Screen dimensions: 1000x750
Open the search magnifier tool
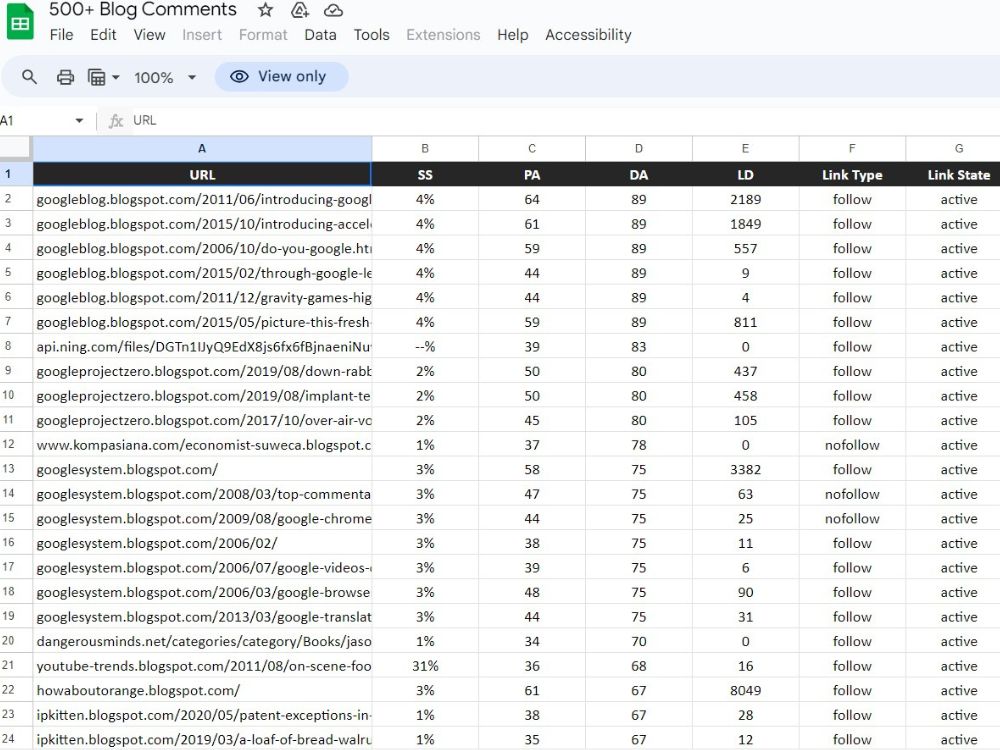point(29,77)
